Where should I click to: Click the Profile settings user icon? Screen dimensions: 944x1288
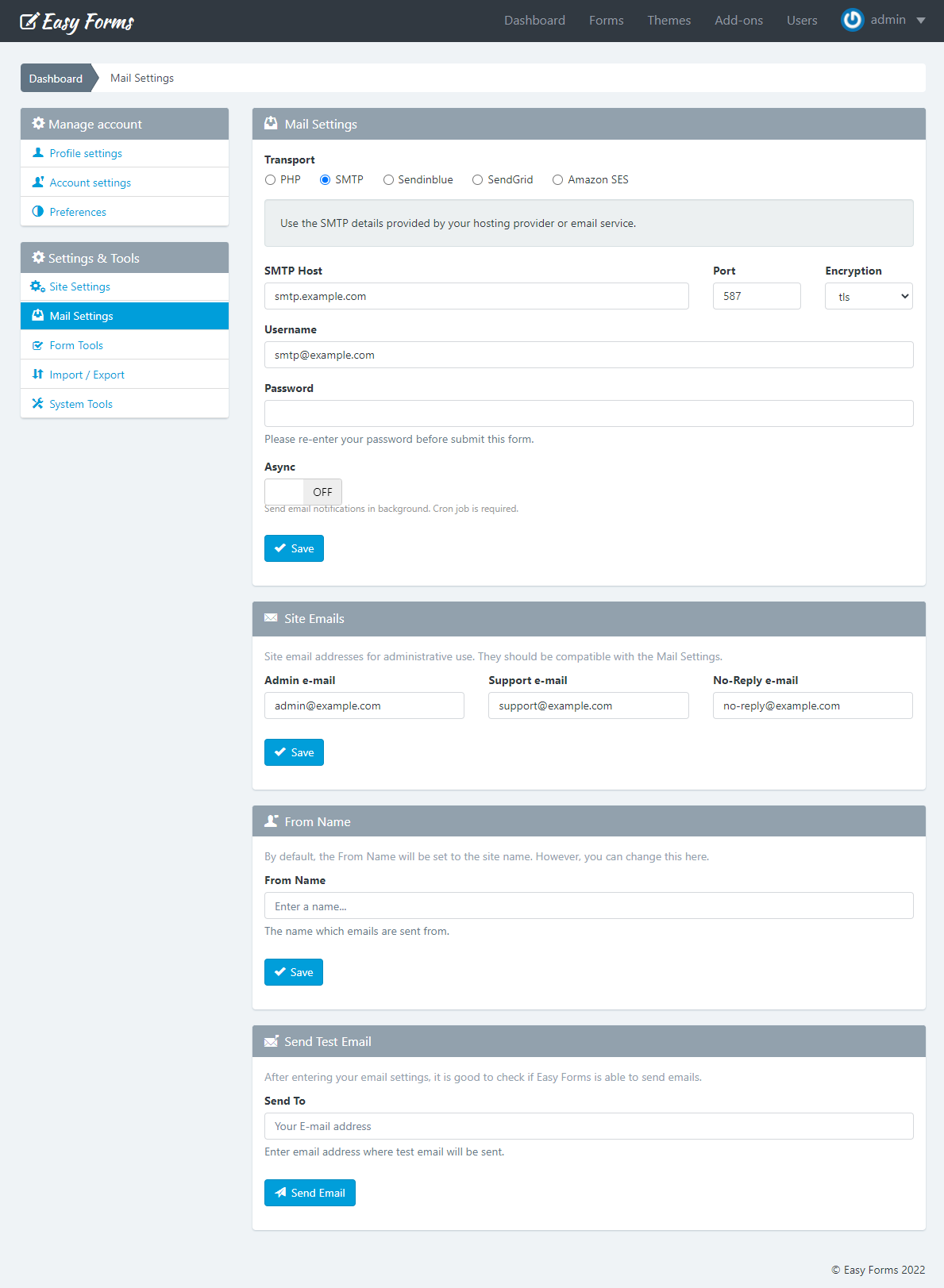tap(37, 153)
